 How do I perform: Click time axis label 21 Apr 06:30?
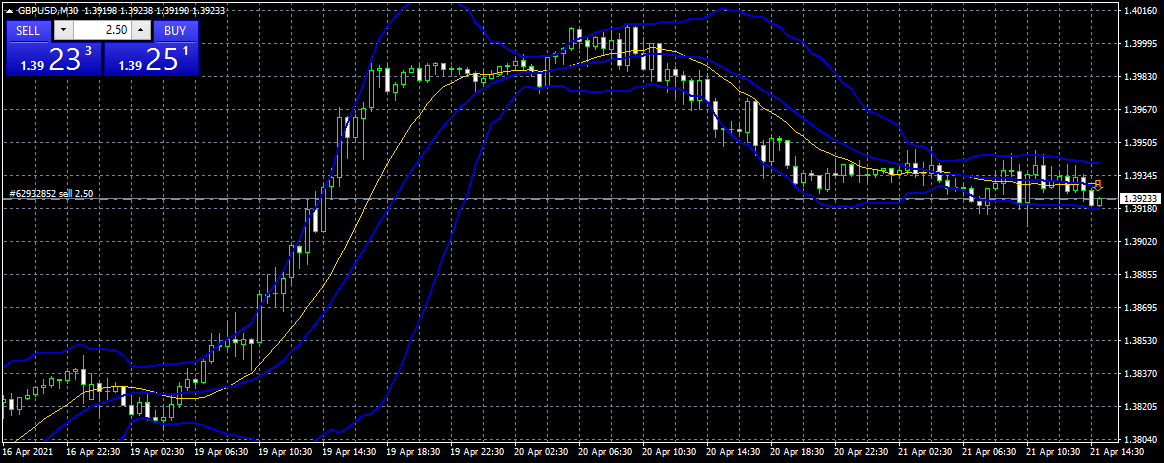pos(988,451)
